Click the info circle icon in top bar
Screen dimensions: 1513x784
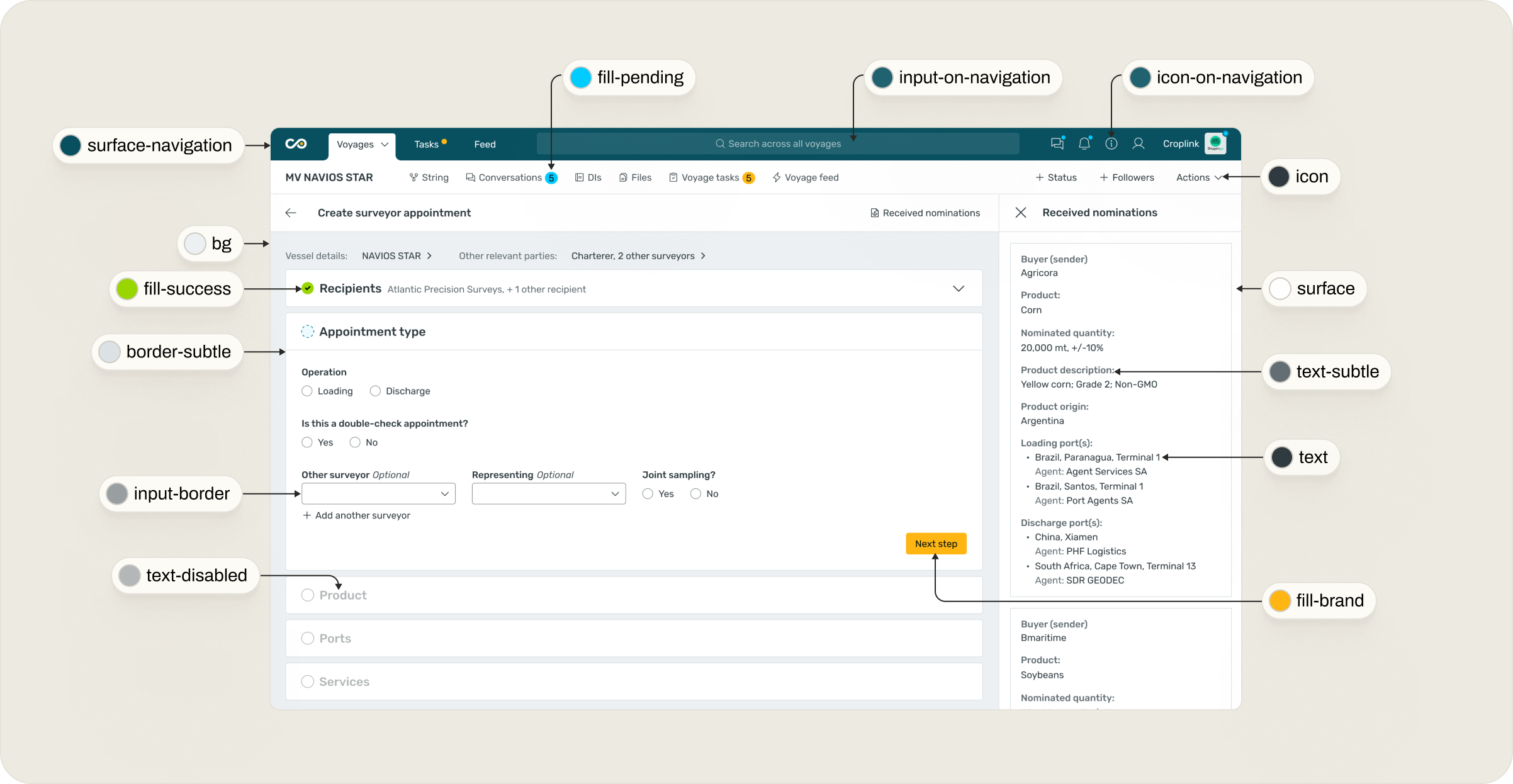[1111, 144]
